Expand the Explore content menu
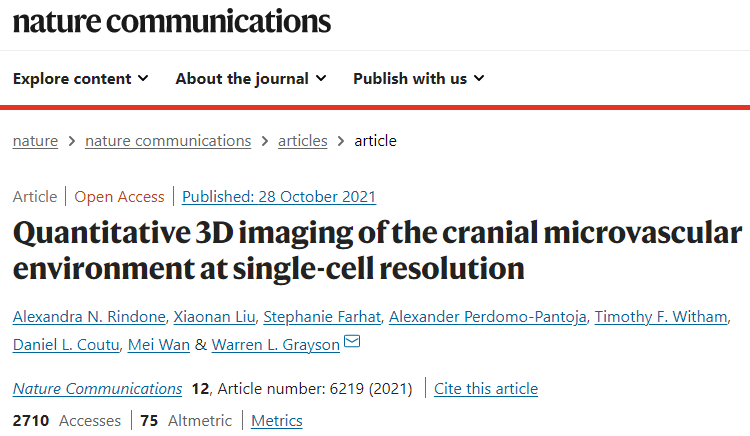Screen dimensions: 750x436 click(x=80, y=78)
